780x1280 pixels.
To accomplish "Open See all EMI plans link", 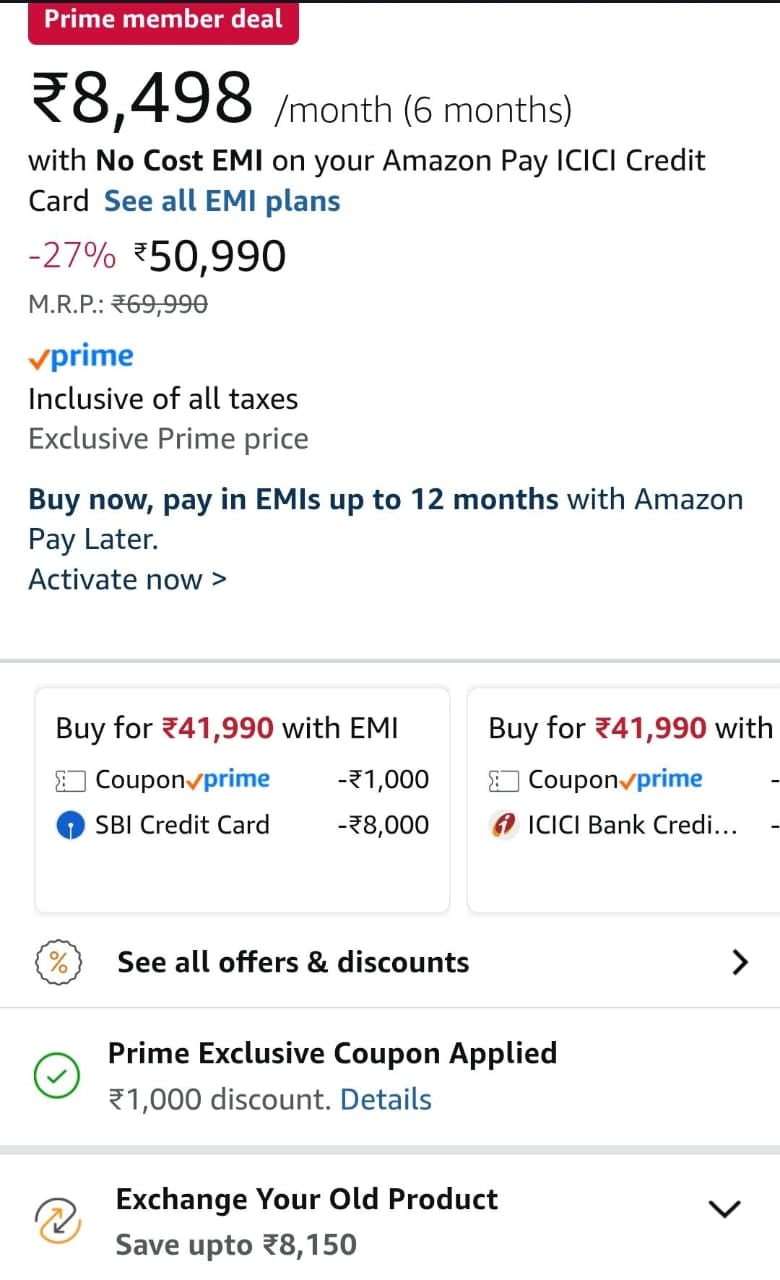I will coord(222,201).
